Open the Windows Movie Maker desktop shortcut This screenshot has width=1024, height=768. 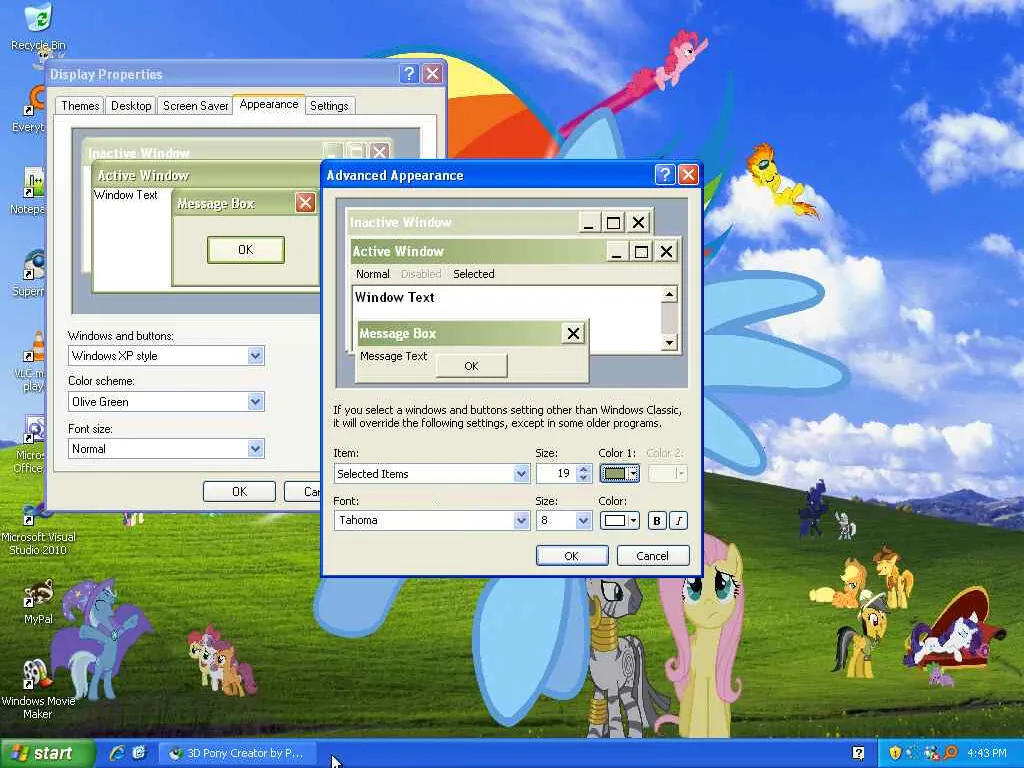pos(38,690)
